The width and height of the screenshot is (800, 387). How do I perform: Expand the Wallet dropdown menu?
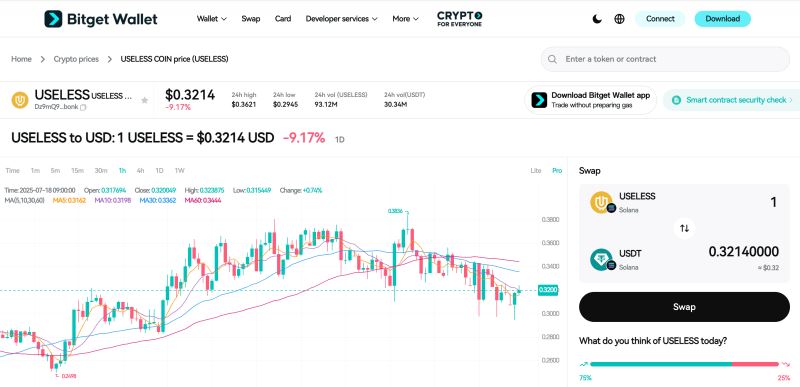point(212,19)
